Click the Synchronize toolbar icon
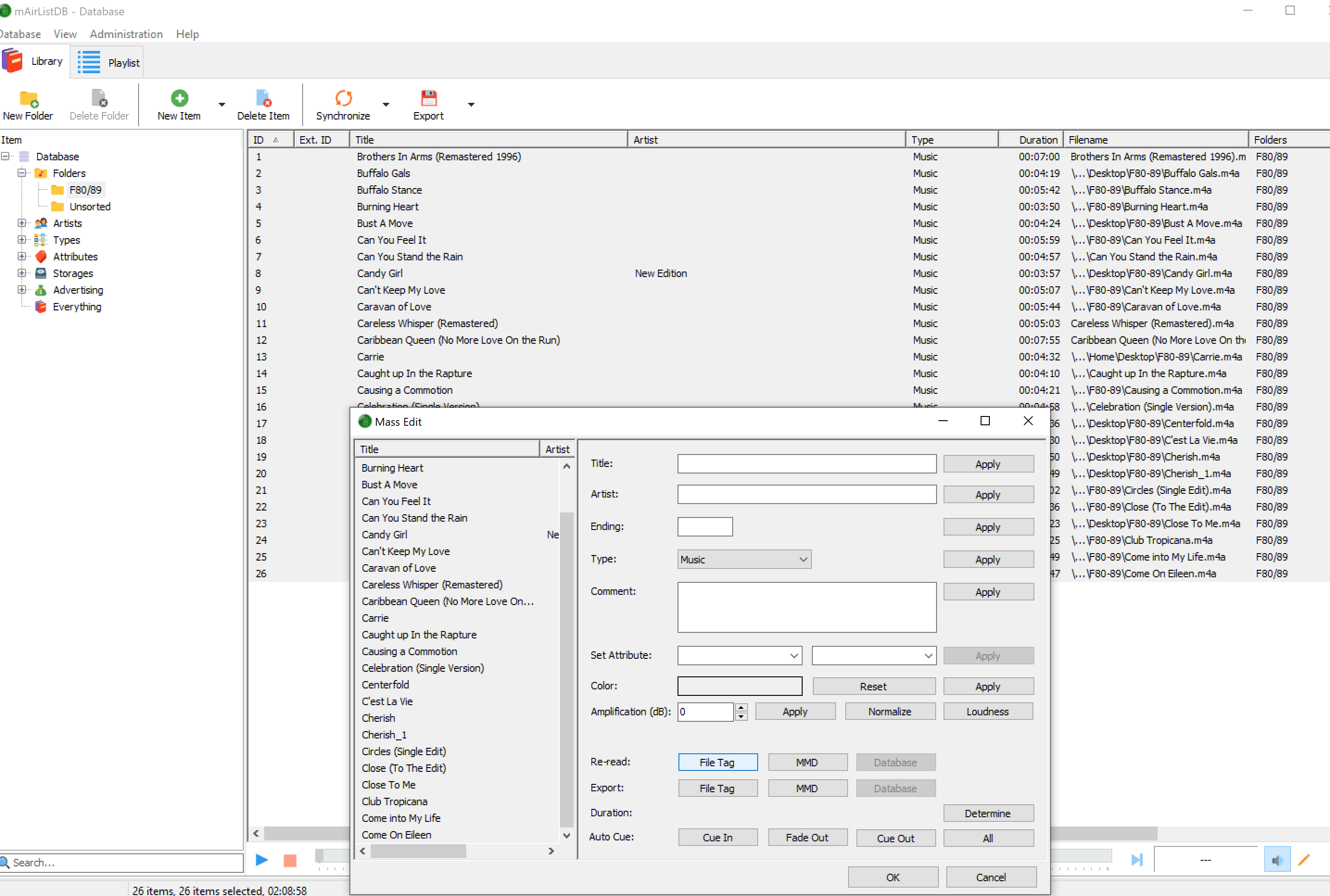This screenshot has height=896, width=1330. point(343,98)
